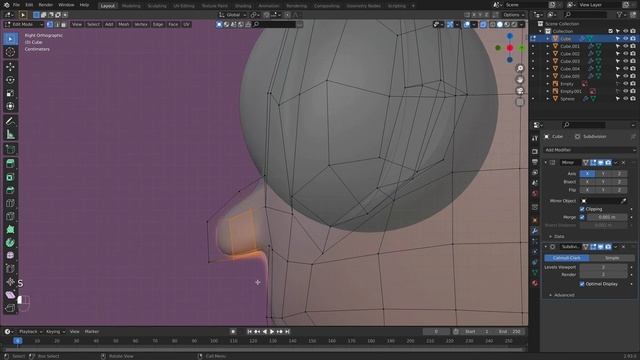Viewport: 640px width, 360px height.
Task: Open the Vertex menu in viewport header
Action: 141,24
